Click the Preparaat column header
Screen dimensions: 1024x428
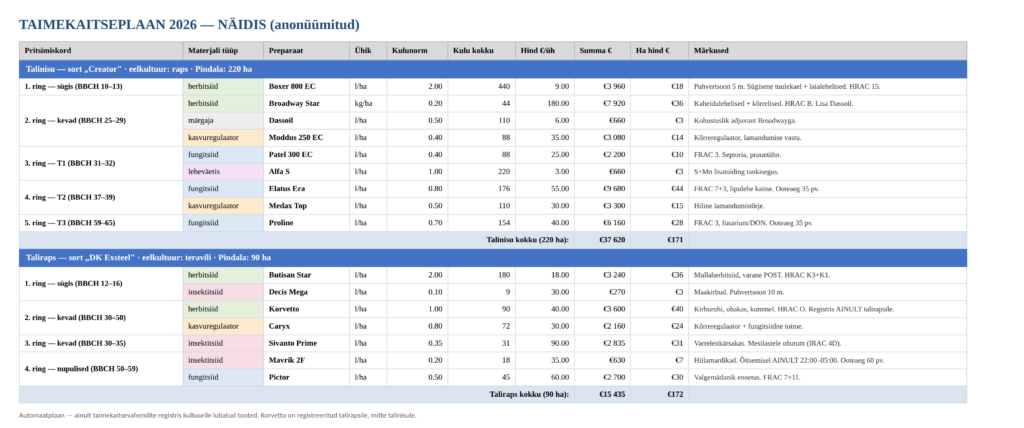click(x=306, y=50)
